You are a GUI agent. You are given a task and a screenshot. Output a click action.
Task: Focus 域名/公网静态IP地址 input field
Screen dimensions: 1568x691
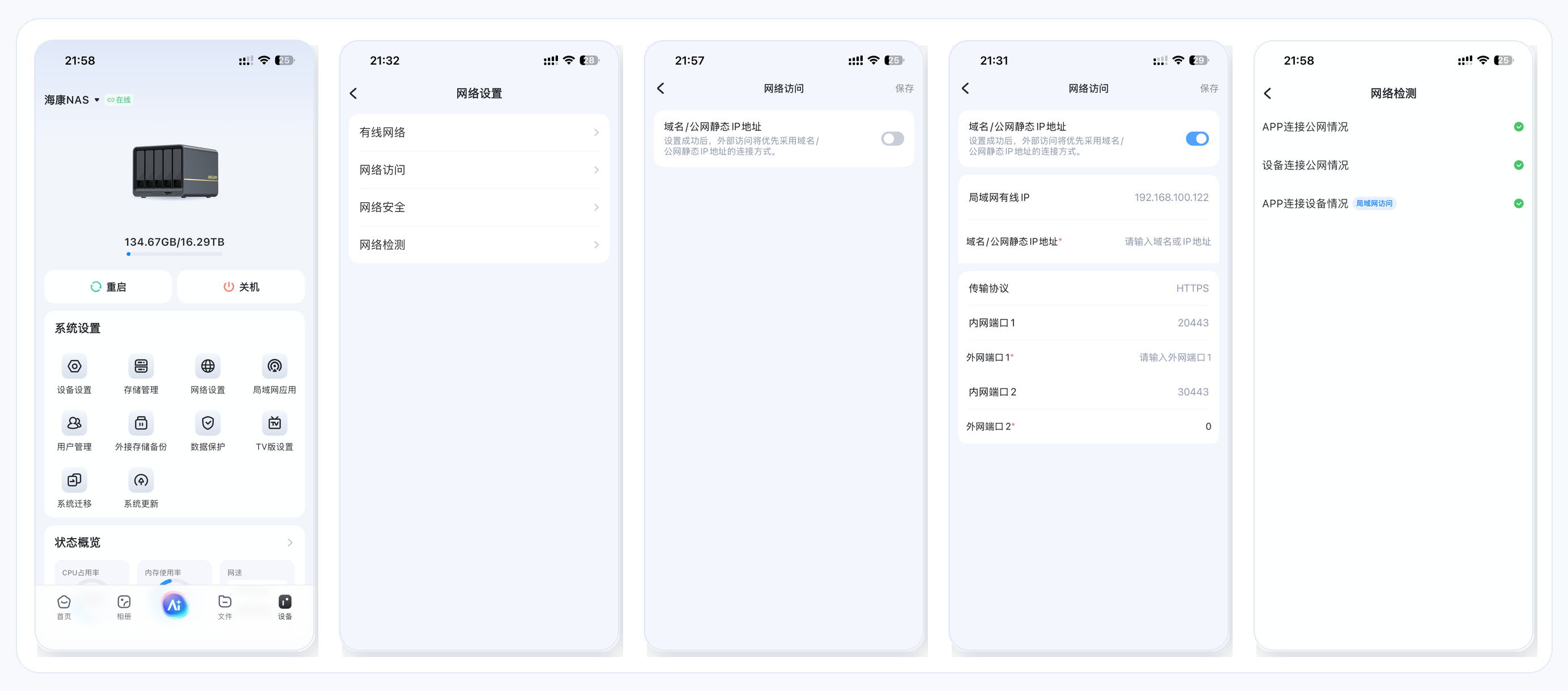(1168, 242)
